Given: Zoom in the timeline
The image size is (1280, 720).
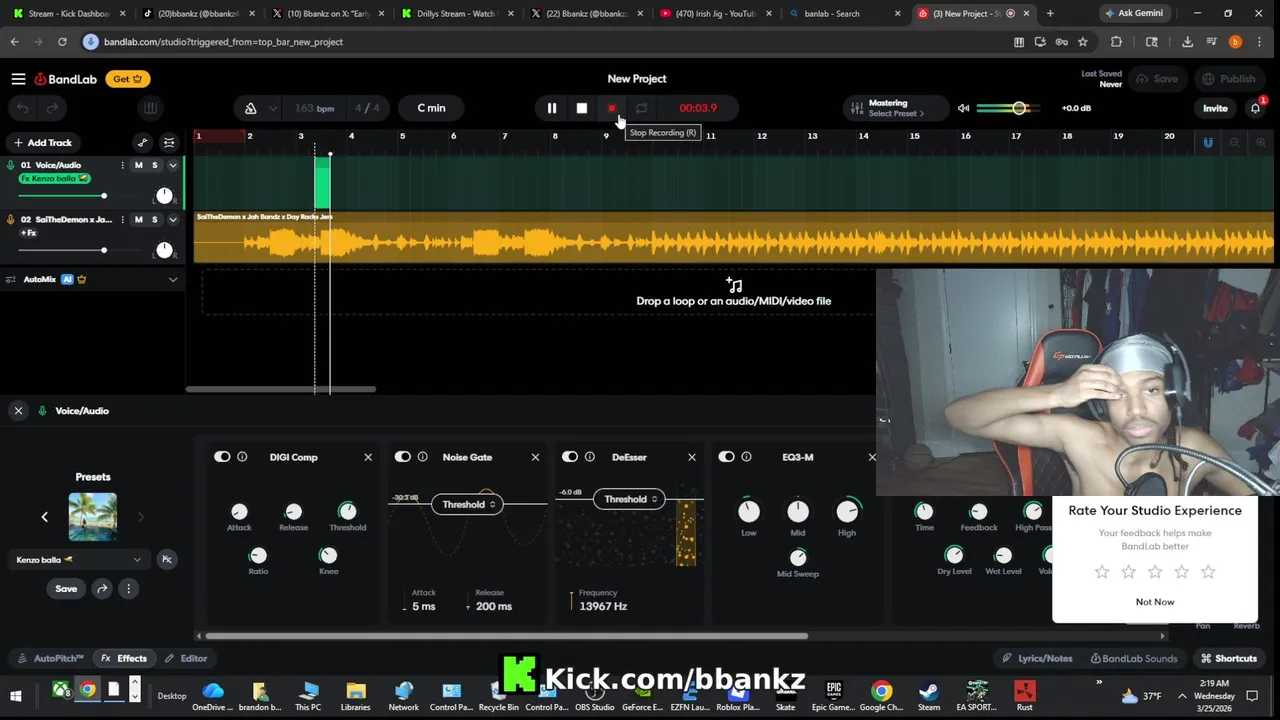Looking at the screenshot, I should click(1261, 143).
